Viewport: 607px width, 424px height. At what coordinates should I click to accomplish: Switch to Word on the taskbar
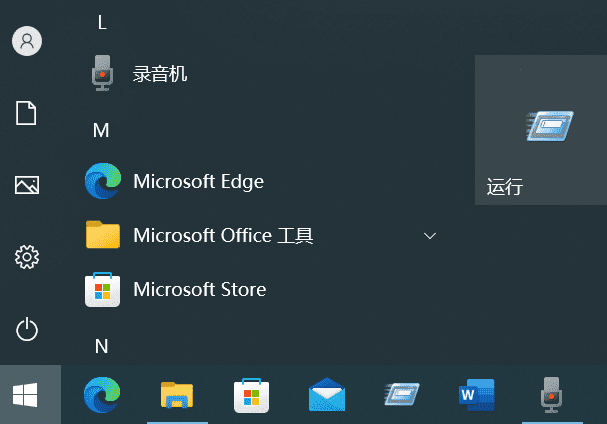pyautogui.click(x=477, y=396)
